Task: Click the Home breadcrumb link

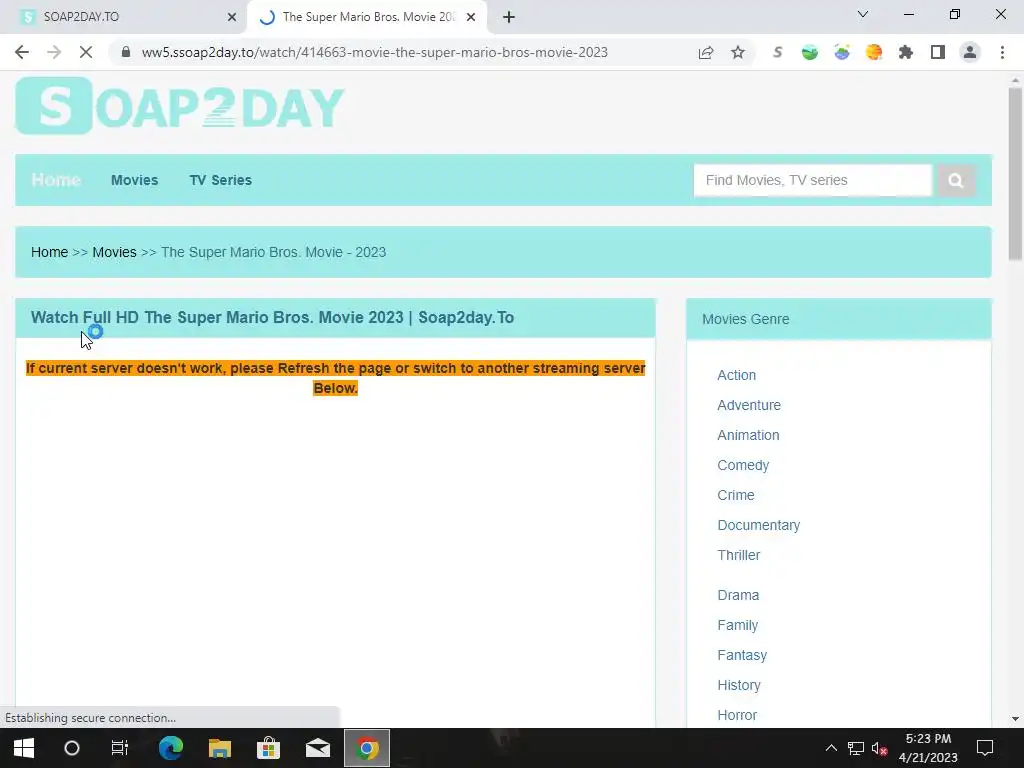Action: coord(50,252)
